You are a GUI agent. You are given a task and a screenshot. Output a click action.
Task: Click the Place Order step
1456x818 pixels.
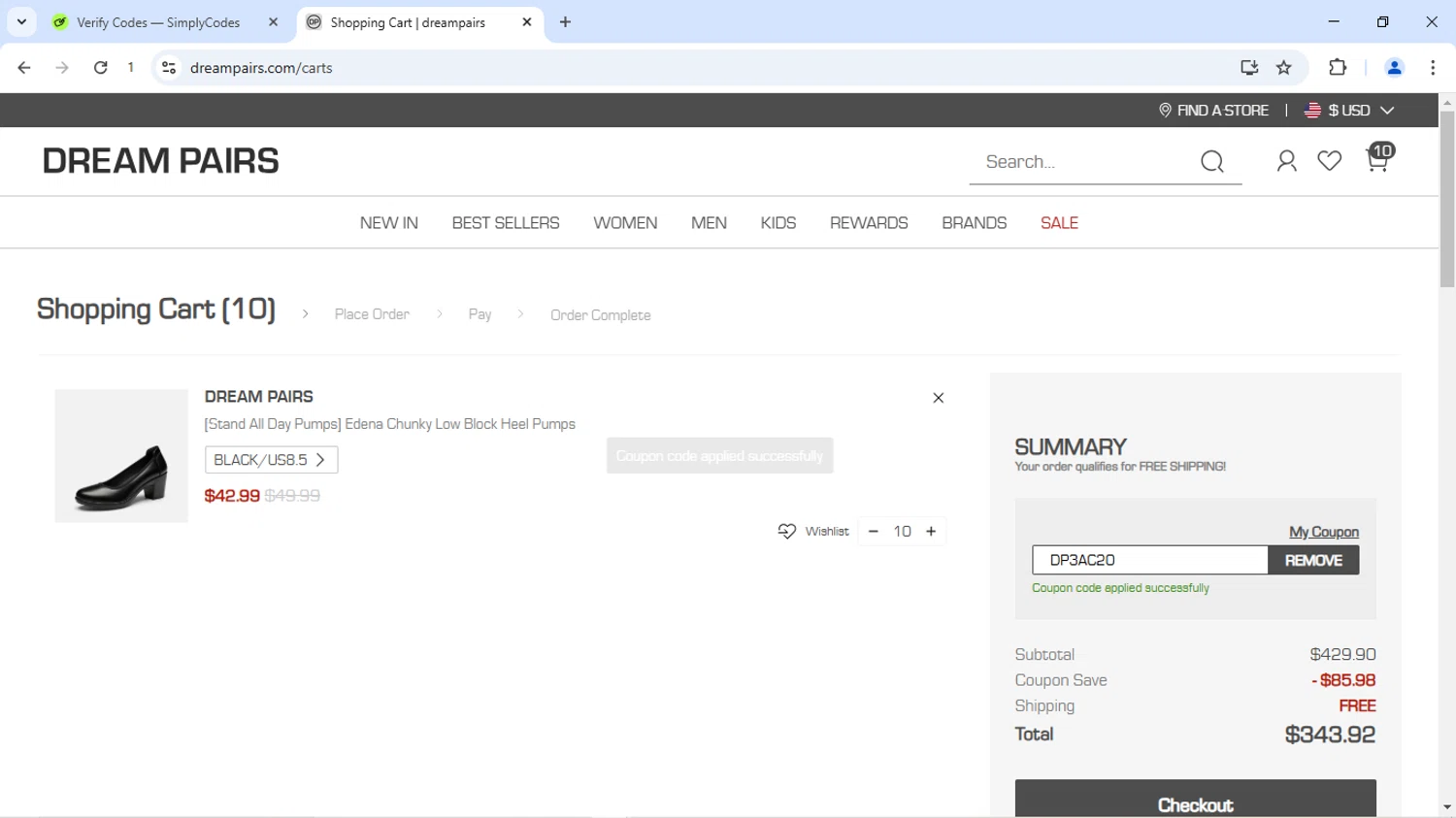click(x=372, y=314)
